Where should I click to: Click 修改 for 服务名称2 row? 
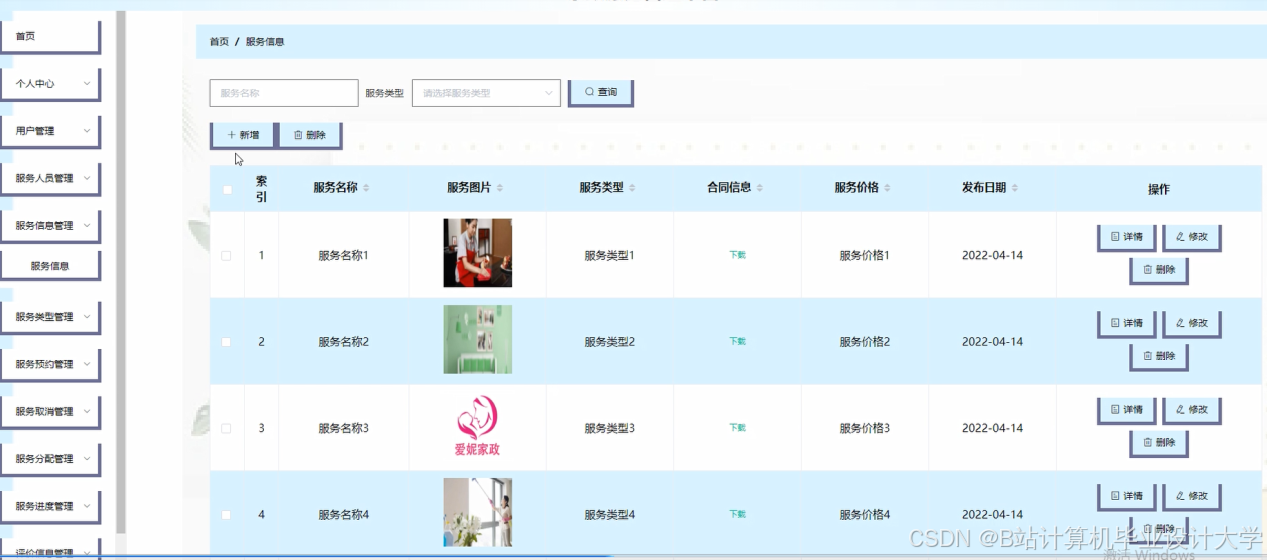1192,324
